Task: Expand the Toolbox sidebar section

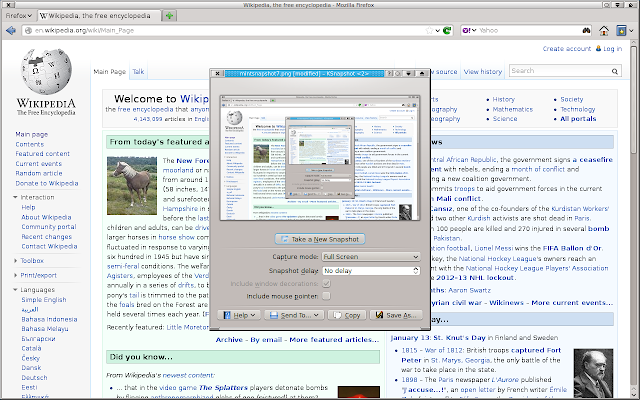Action: (15, 260)
